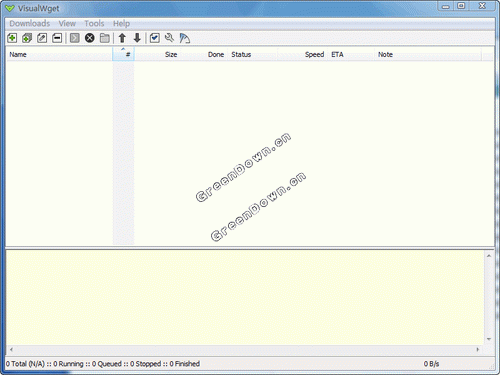Screen dimensions: 500x375
Task: Click log pane scroll up arrow
Action: [489, 256]
